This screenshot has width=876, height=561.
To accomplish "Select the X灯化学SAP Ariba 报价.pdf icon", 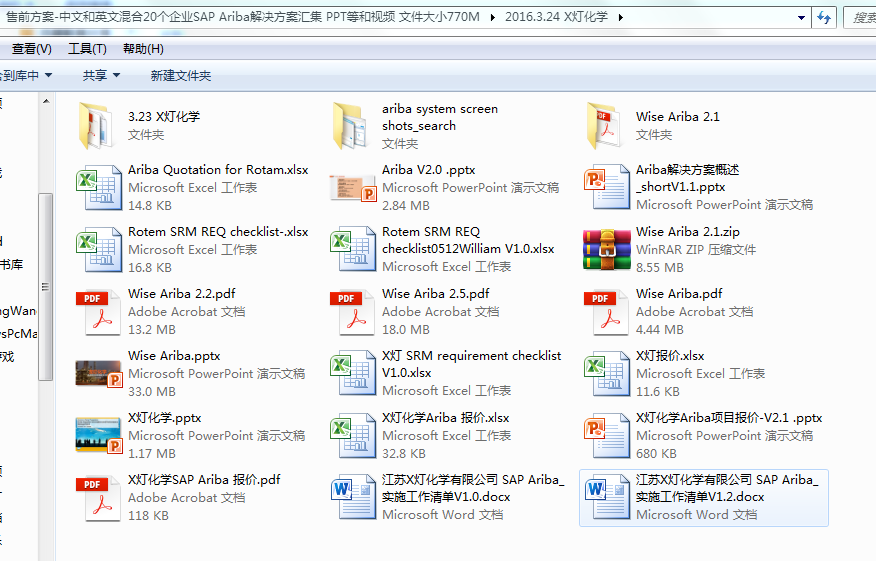I will (x=98, y=497).
